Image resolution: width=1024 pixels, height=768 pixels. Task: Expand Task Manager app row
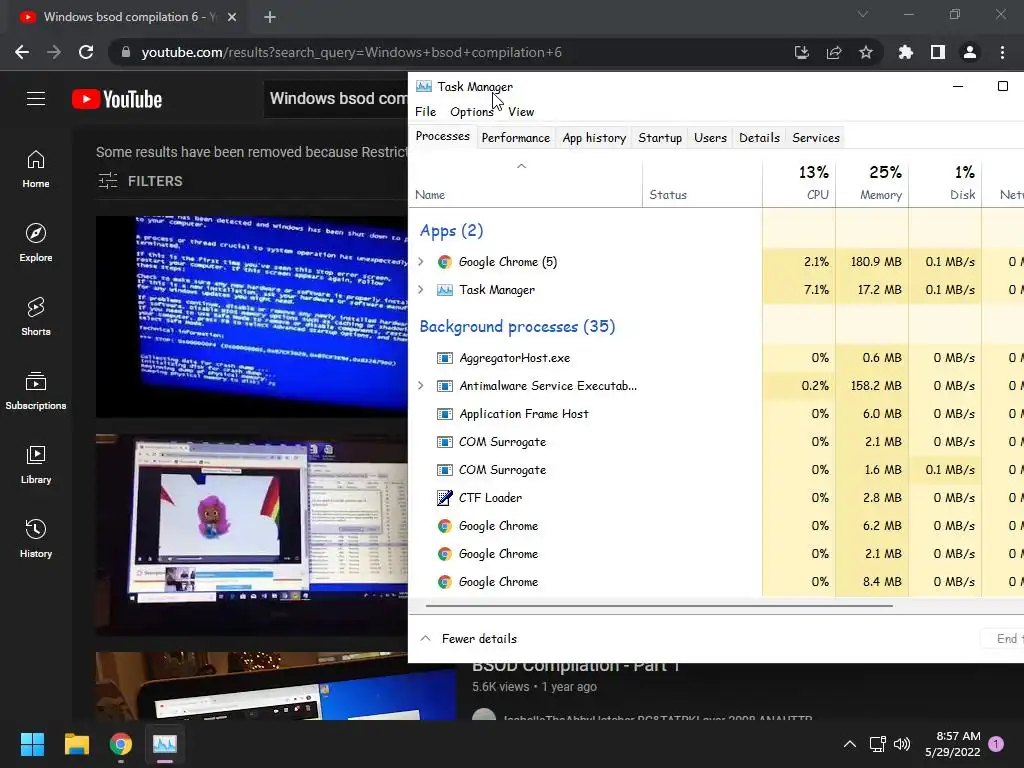point(421,290)
